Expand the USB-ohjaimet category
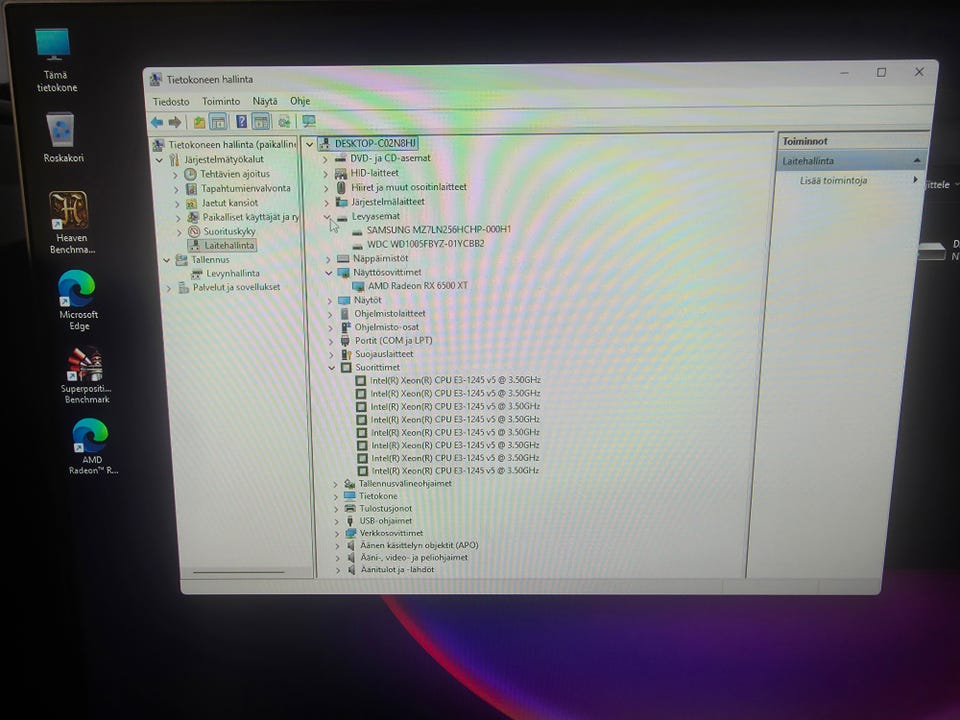960x720 pixels. (336, 521)
